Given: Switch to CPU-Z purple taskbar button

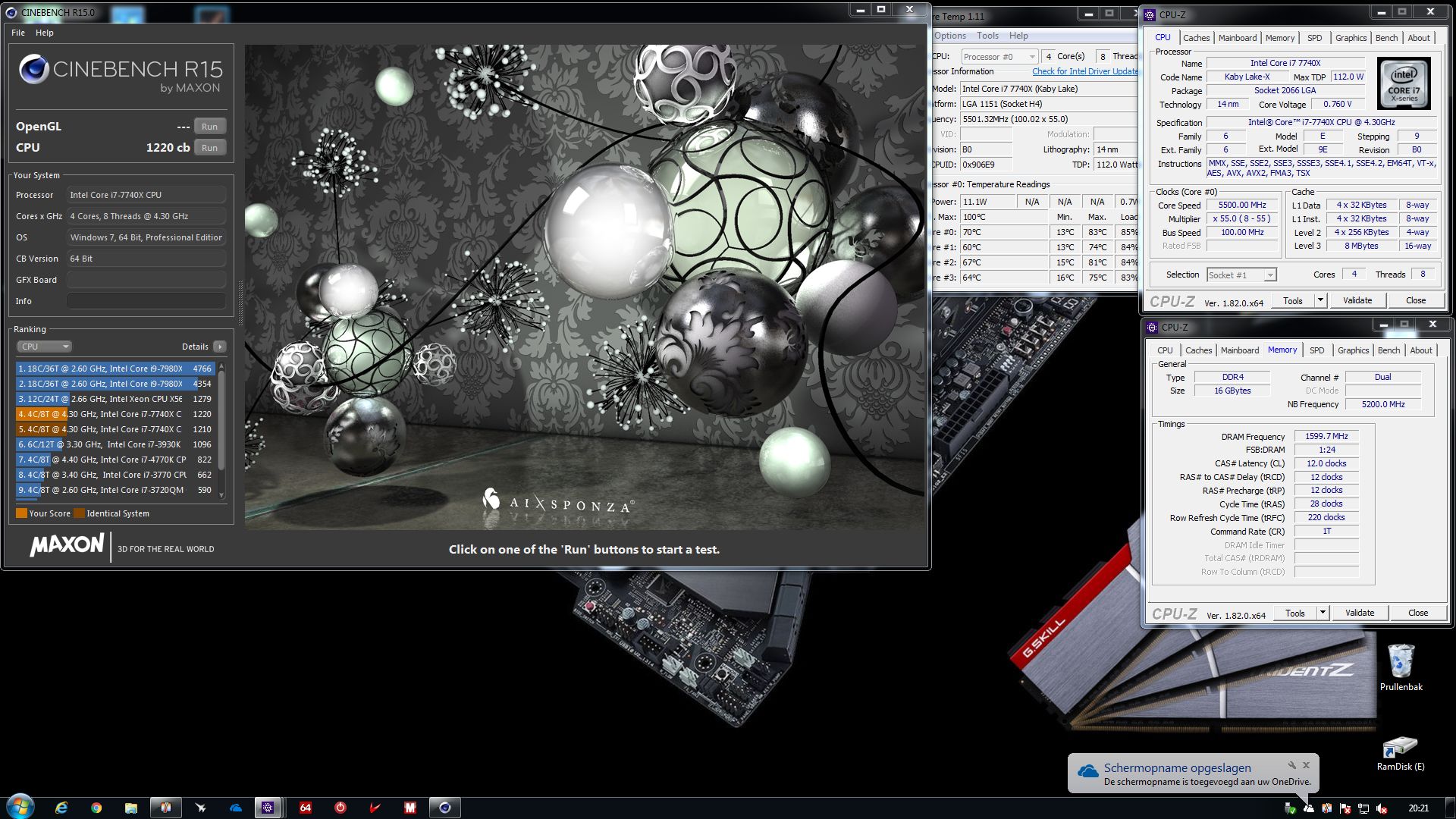Looking at the screenshot, I should pos(268,808).
